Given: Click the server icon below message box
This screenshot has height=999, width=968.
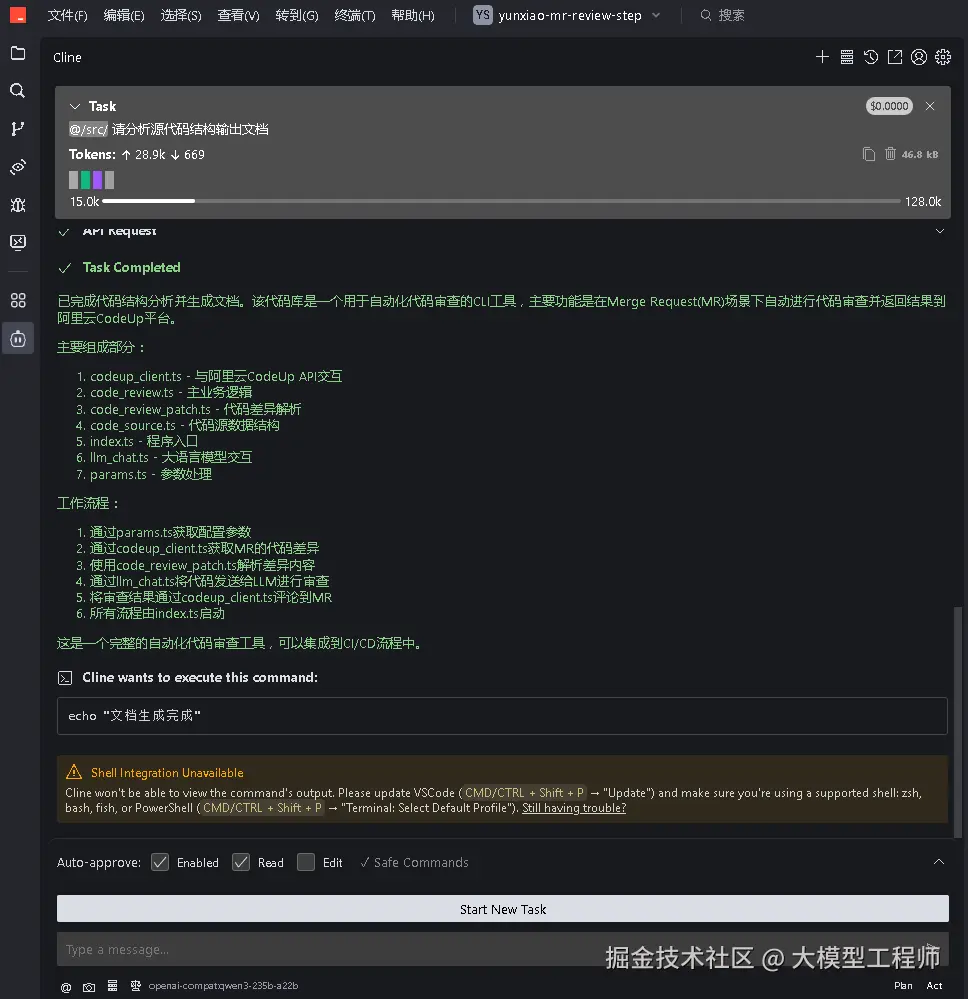Looking at the screenshot, I should [112, 986].
